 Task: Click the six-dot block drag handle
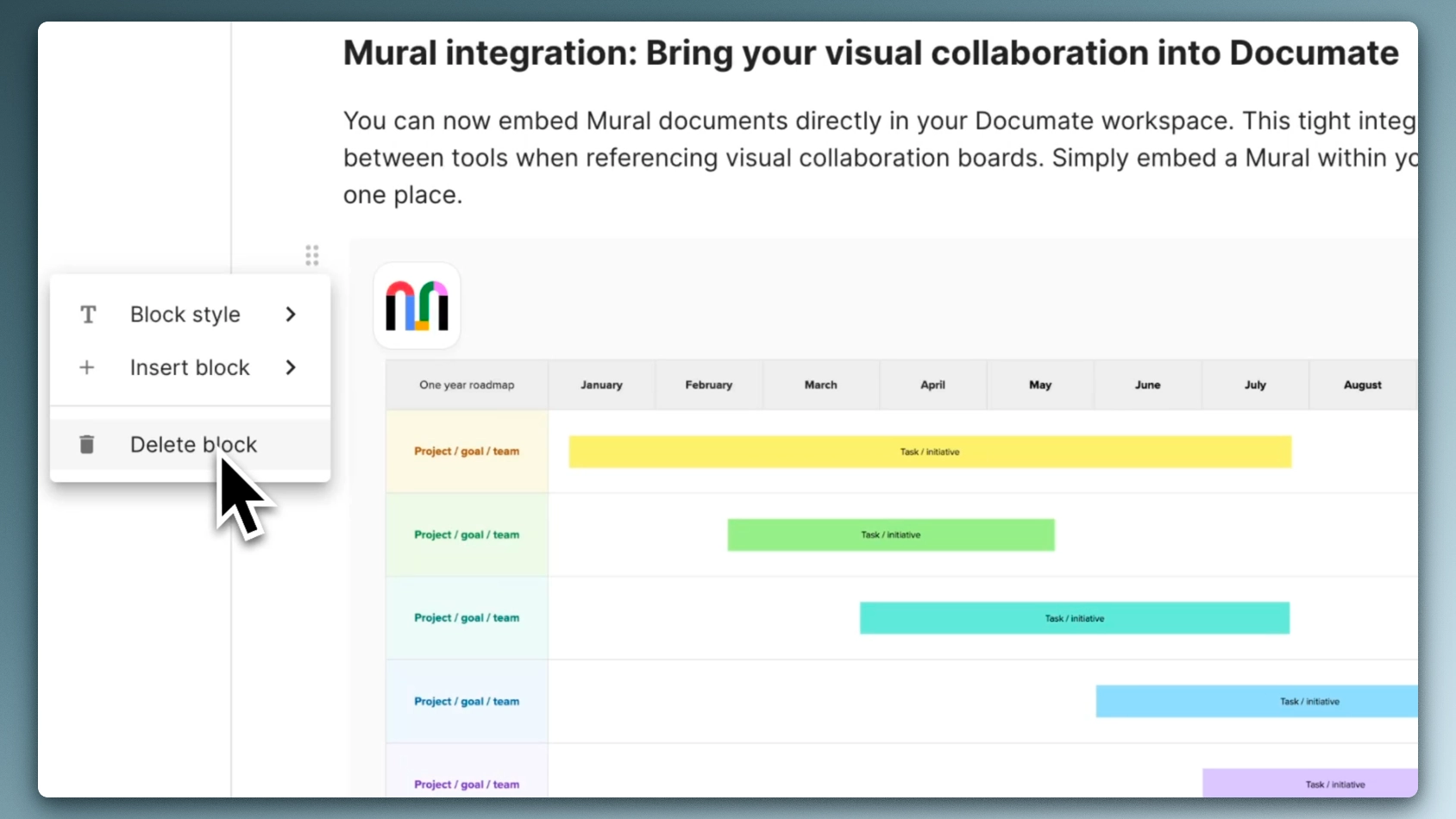pos(312,255)
